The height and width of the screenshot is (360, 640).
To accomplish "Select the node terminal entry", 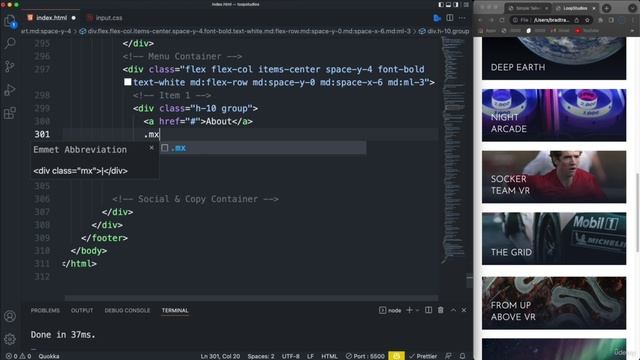I will pyautogui.click(x=390, y=310).
